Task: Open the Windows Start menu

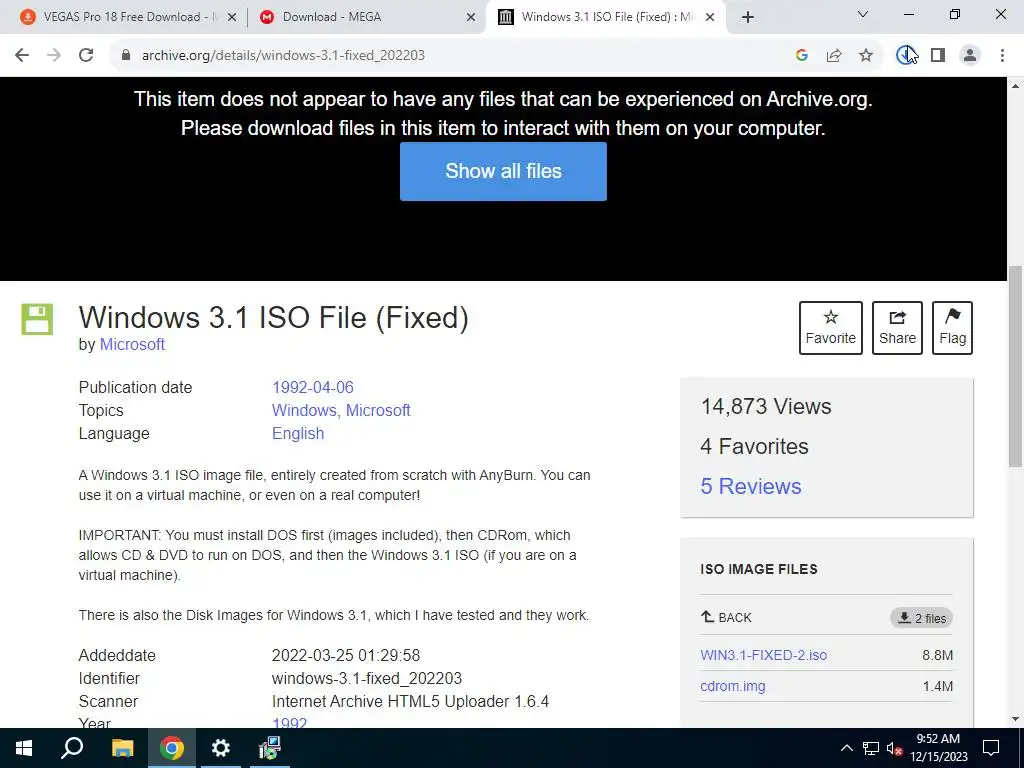Action: [24, 748]
